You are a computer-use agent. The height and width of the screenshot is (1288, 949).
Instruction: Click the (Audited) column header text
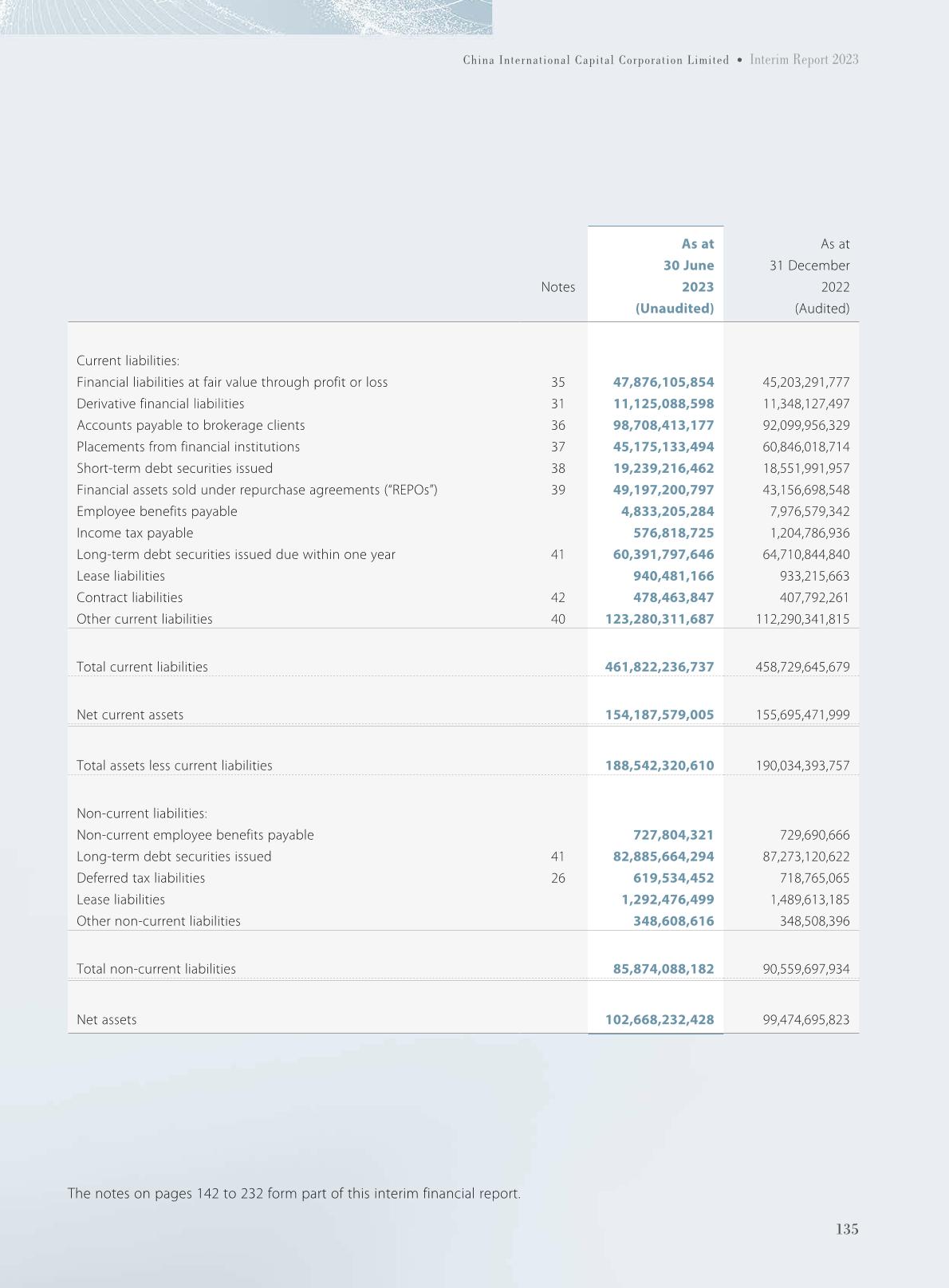(821, 309)
